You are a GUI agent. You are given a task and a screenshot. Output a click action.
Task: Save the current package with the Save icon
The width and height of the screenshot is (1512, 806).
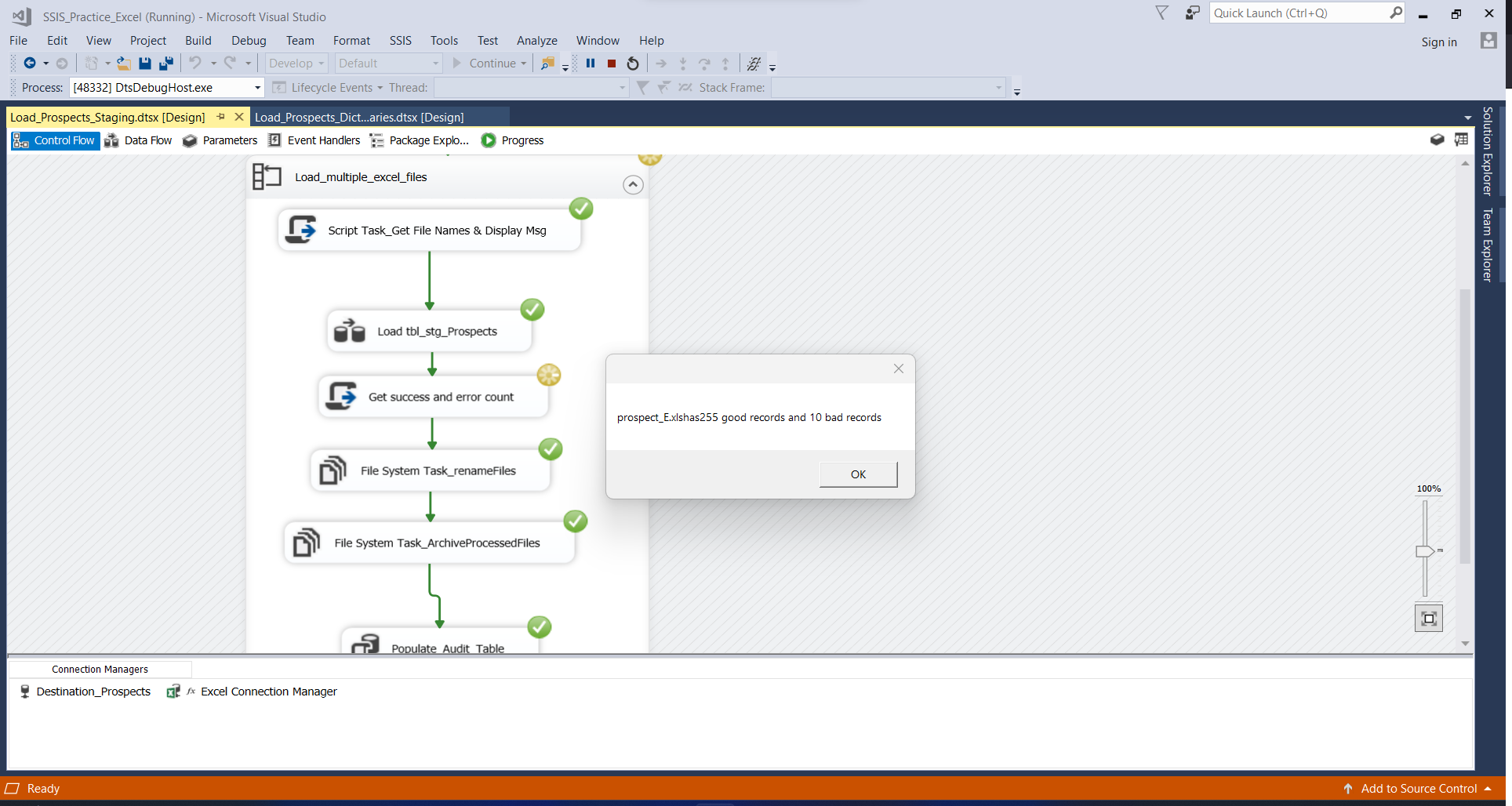point(145,64)
